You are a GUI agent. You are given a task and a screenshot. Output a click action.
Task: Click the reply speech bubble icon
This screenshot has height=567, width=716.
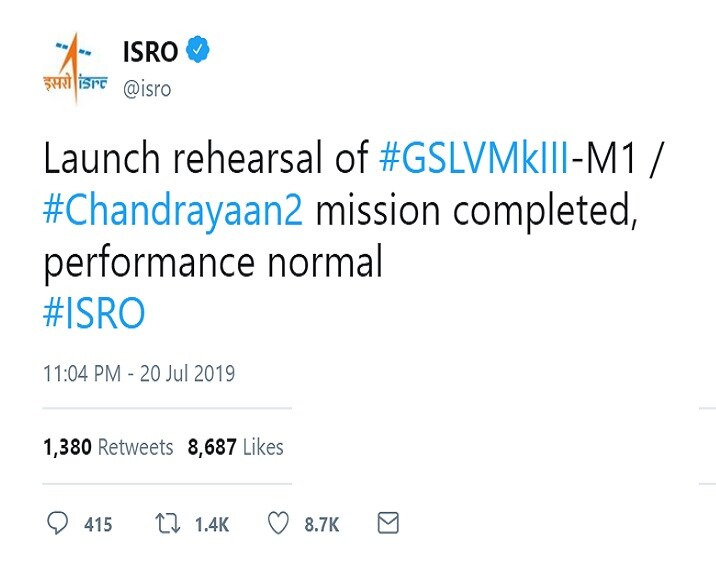point(57,523)
